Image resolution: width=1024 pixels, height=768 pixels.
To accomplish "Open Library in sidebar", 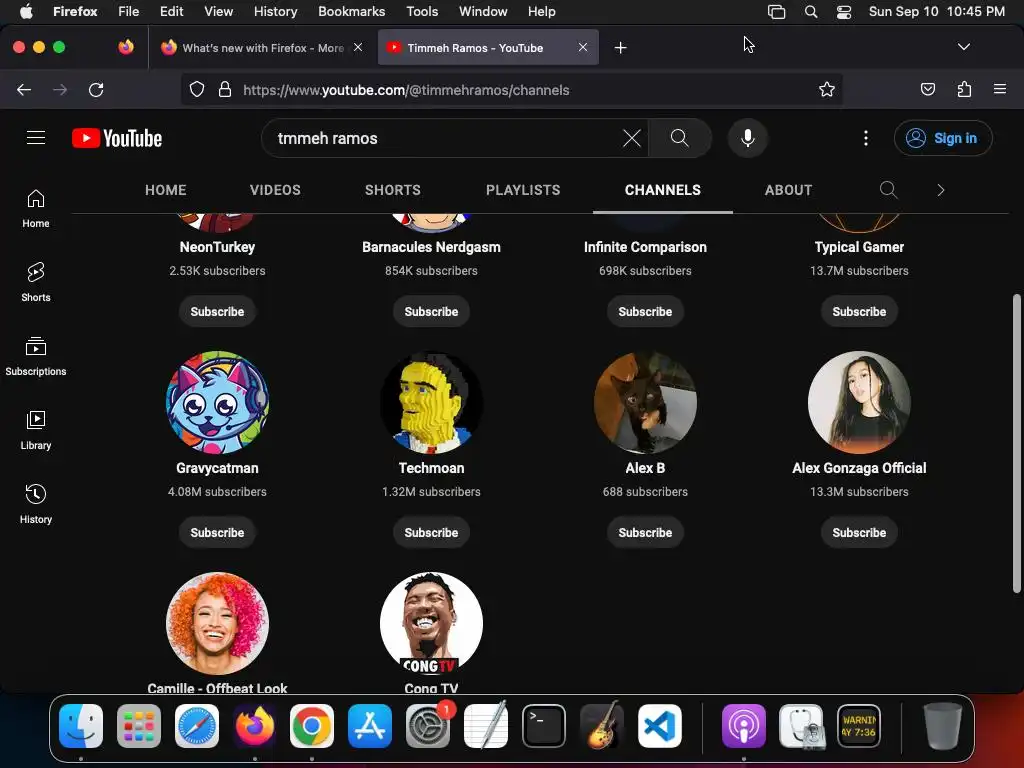I will [x=36, y=430].
